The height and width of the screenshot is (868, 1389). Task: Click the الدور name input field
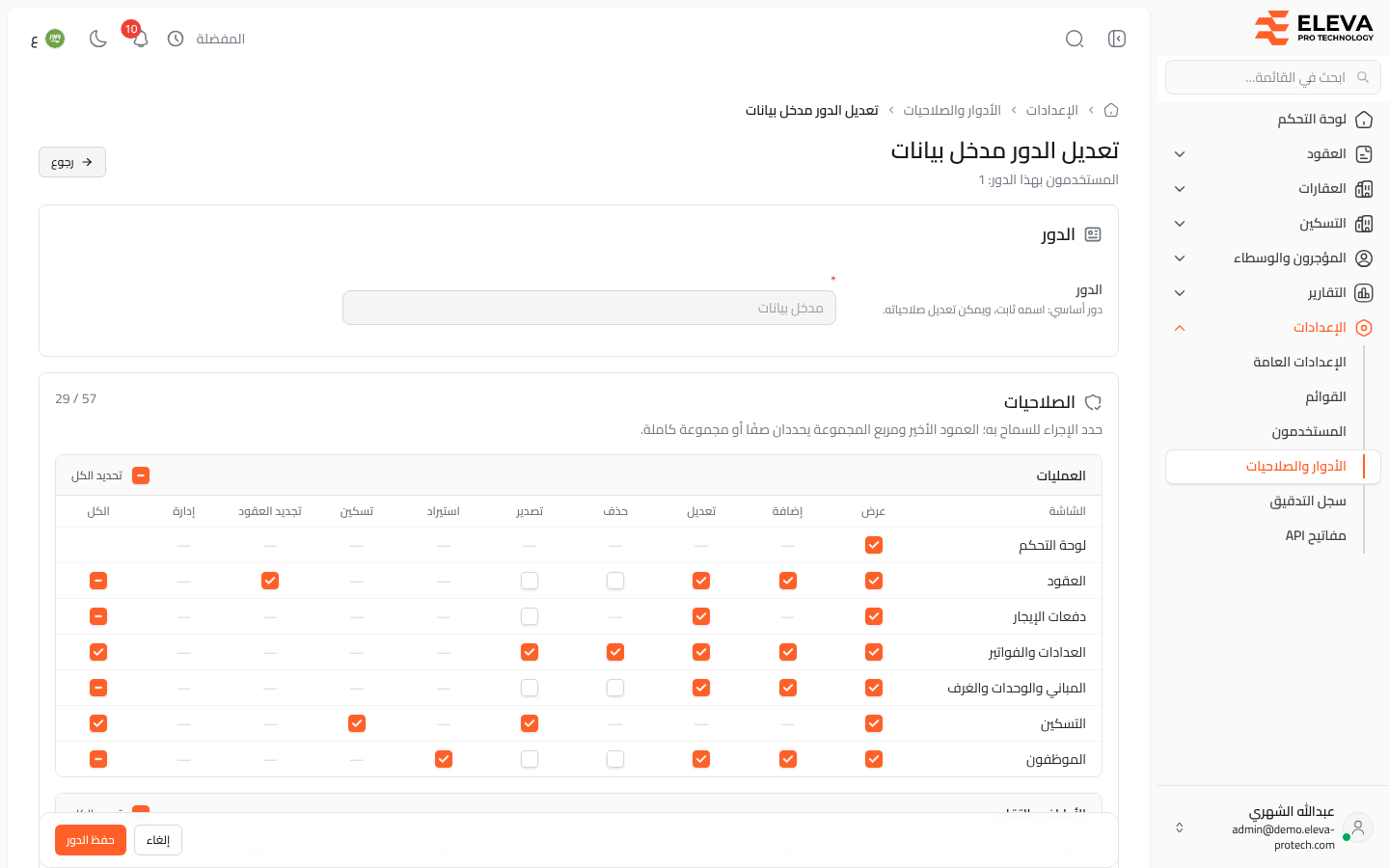[589, 308]
